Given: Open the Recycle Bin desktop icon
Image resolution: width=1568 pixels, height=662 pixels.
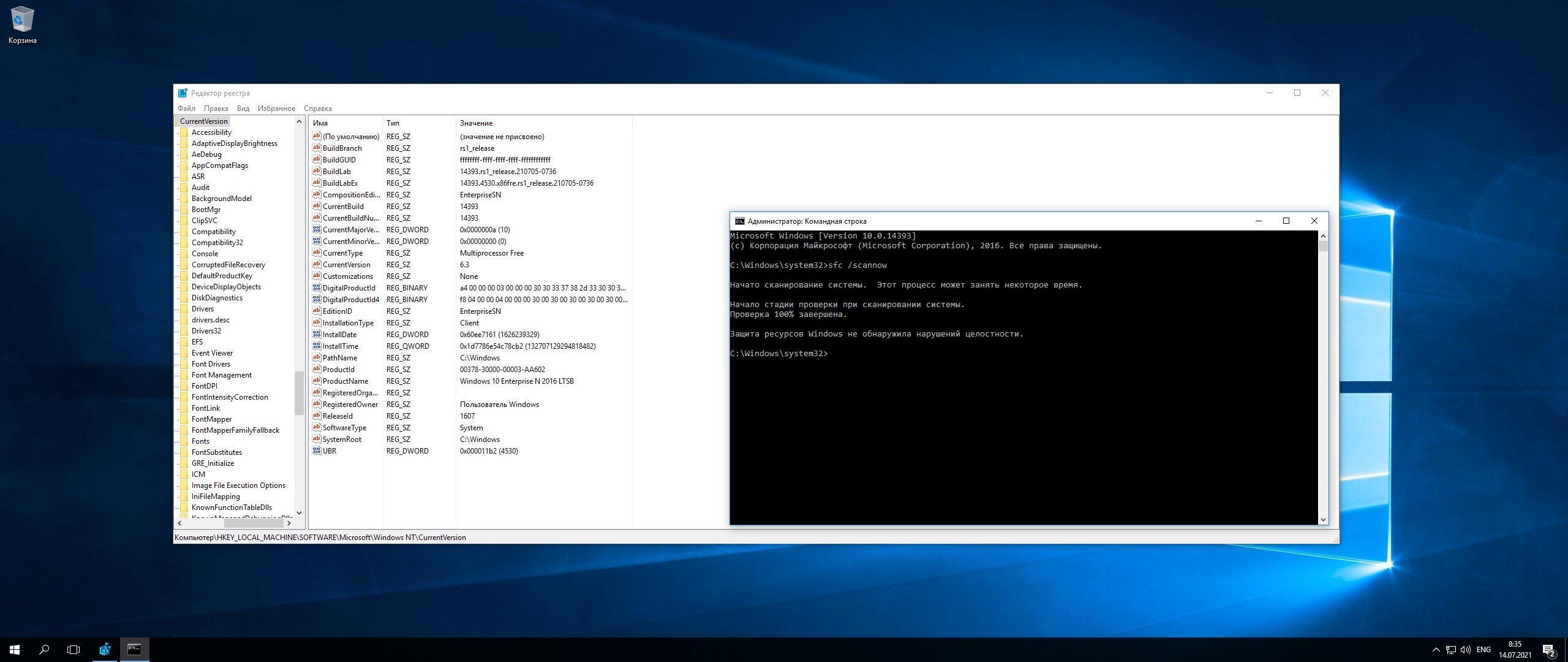Looking at the screenshot, I should (x=22, y=25).
